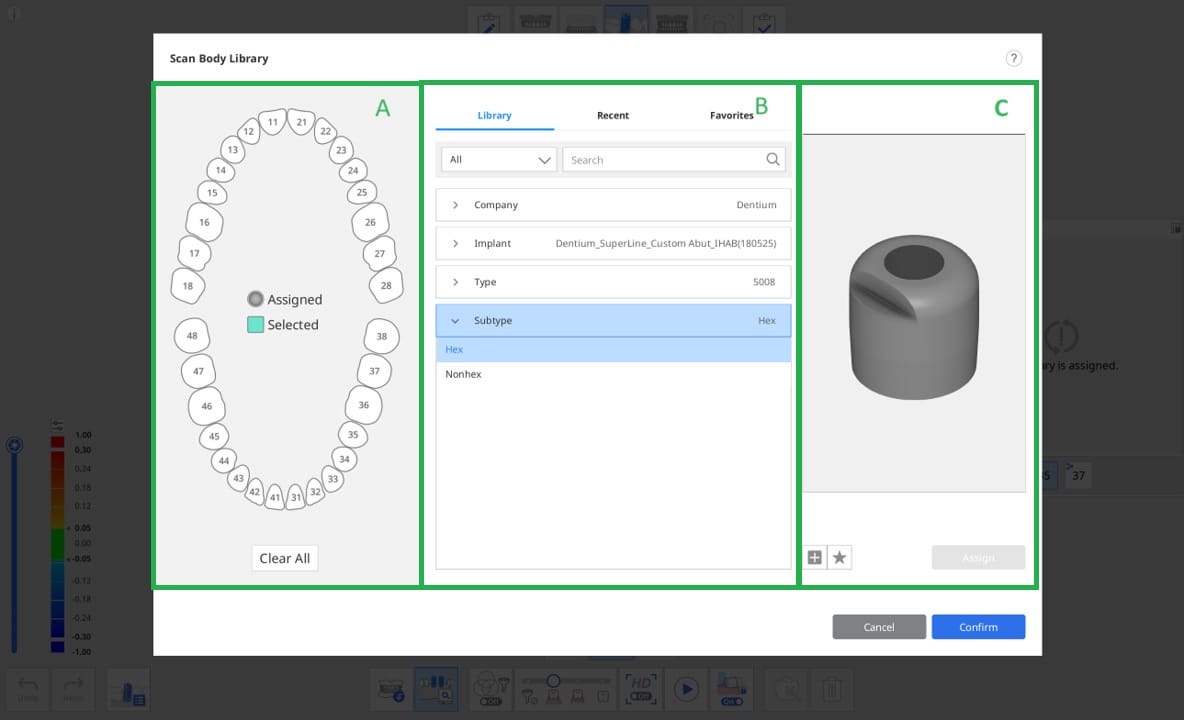The width and height of the screenshot is (1184, 720).
Task: Click the arch alignment icon in bottom toolbar
Action: 391,689
